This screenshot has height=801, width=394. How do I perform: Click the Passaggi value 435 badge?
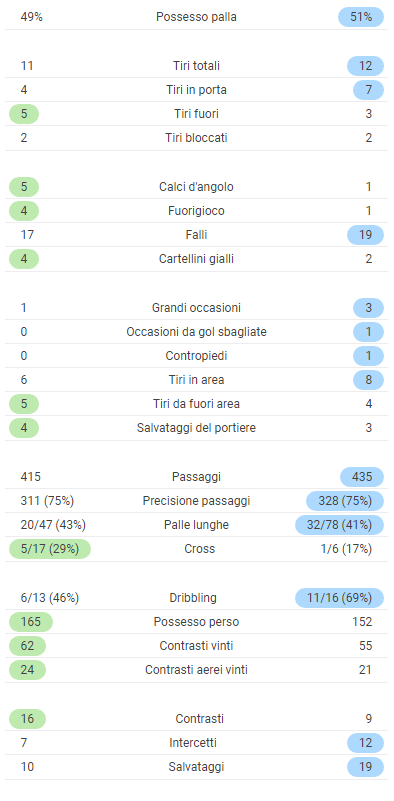[362, 477]
